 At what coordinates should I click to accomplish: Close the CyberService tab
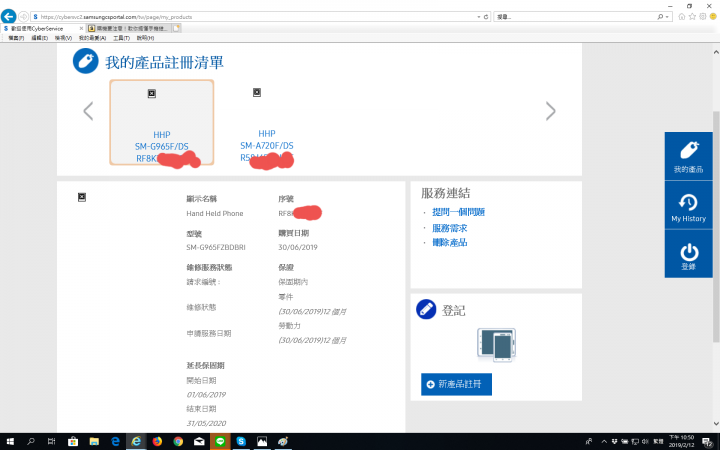click(x=81, y=28)
